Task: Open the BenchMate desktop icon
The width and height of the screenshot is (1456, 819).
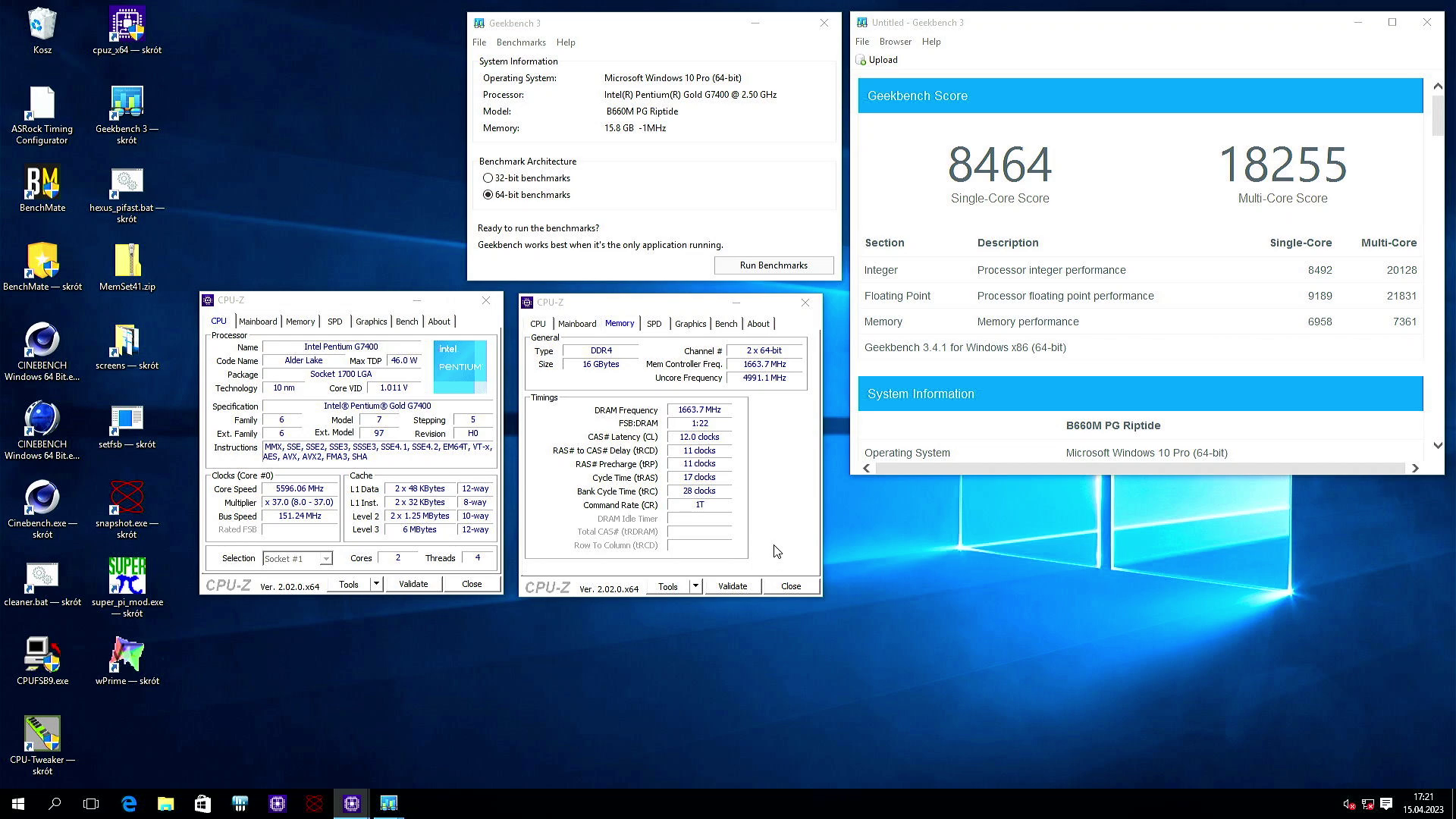Action: pyautogui.click(x=42, y=182)
